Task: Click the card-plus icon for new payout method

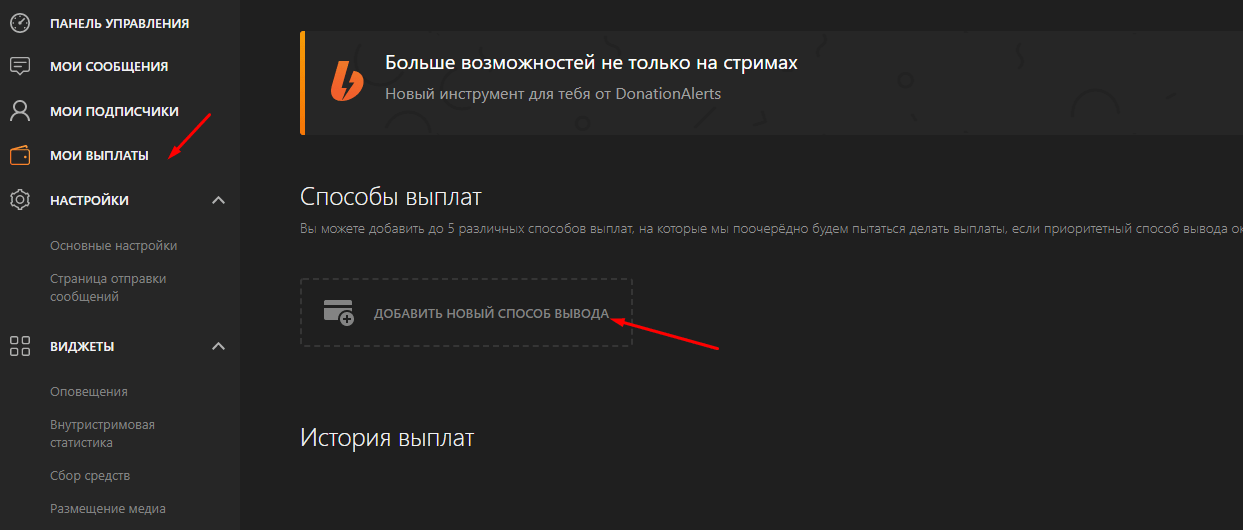Action: pos(339,312)
